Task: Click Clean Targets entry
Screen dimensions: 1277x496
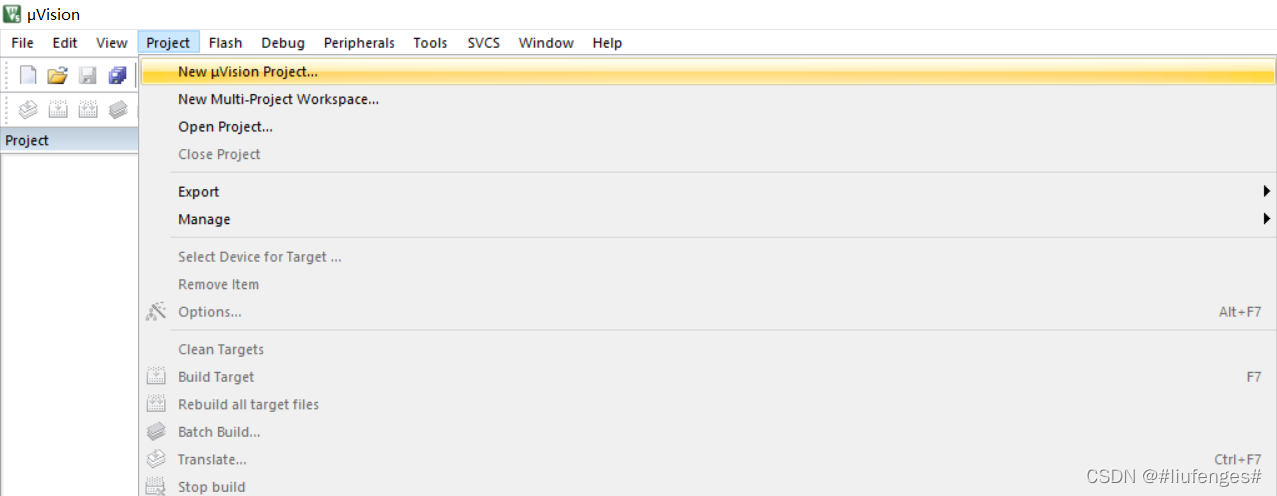Action: pyautogui.click(x=708, y=349)
